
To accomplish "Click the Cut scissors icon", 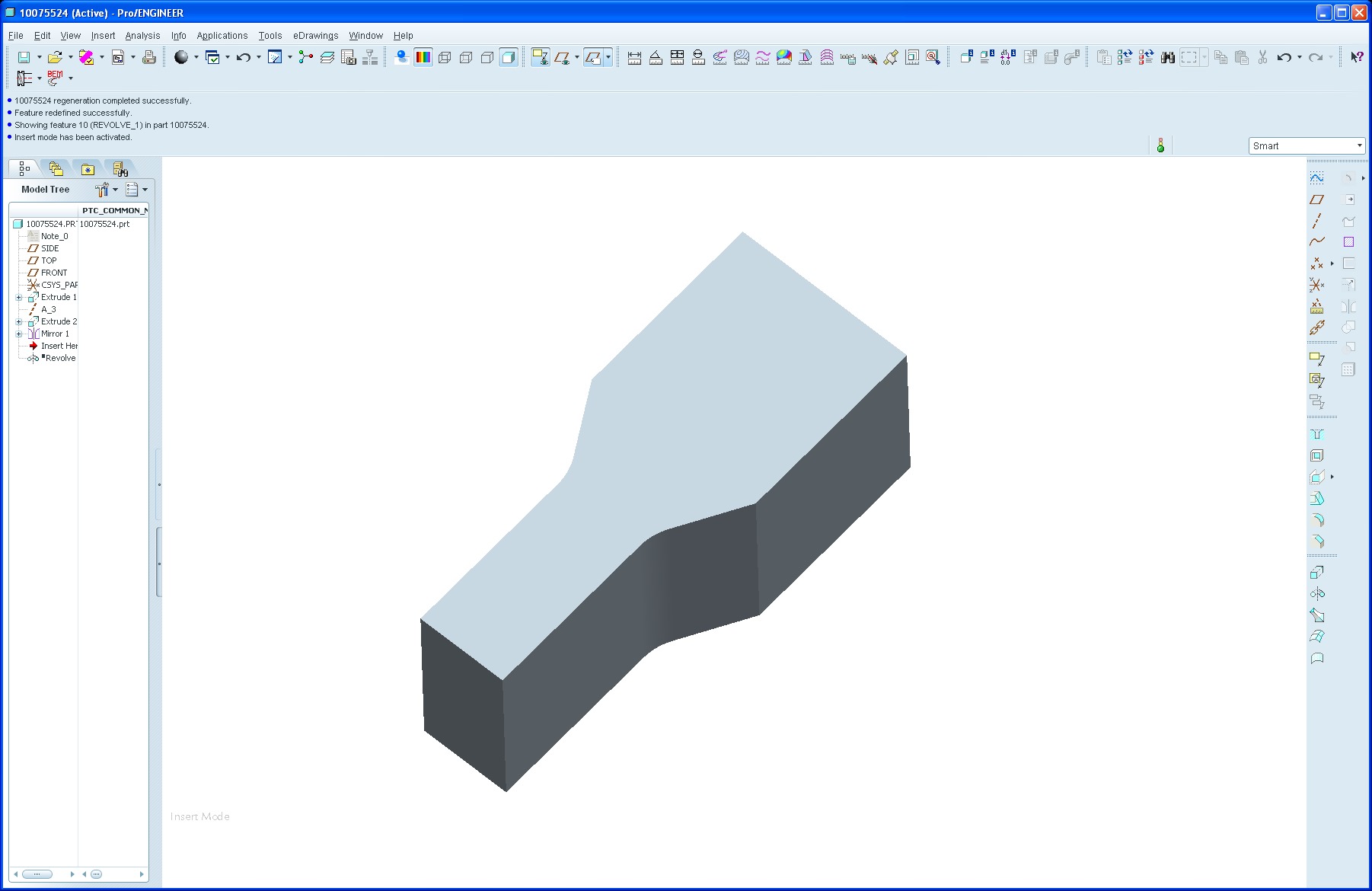I will (1262, 57).
